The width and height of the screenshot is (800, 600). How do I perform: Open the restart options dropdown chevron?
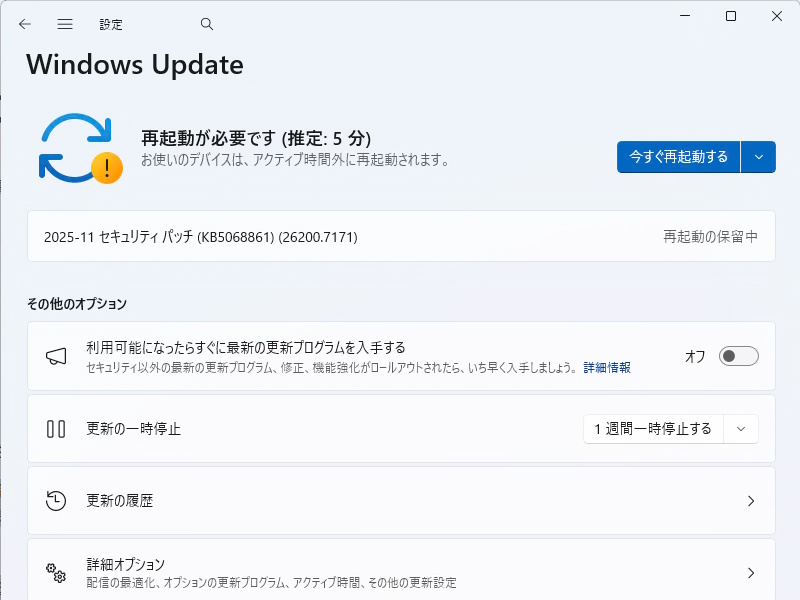click(757, 157)
